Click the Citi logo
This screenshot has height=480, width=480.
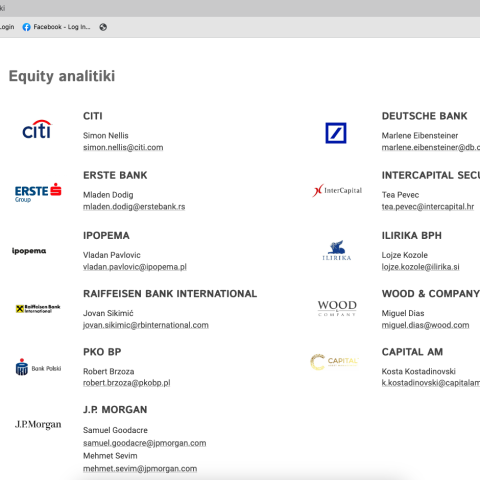37,129
